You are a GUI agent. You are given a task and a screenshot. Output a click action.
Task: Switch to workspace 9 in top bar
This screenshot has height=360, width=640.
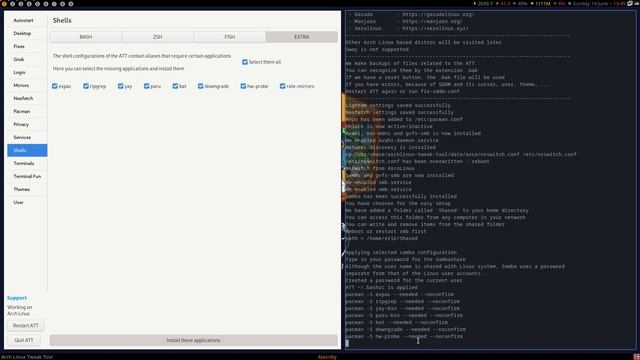tap(71, 4)
